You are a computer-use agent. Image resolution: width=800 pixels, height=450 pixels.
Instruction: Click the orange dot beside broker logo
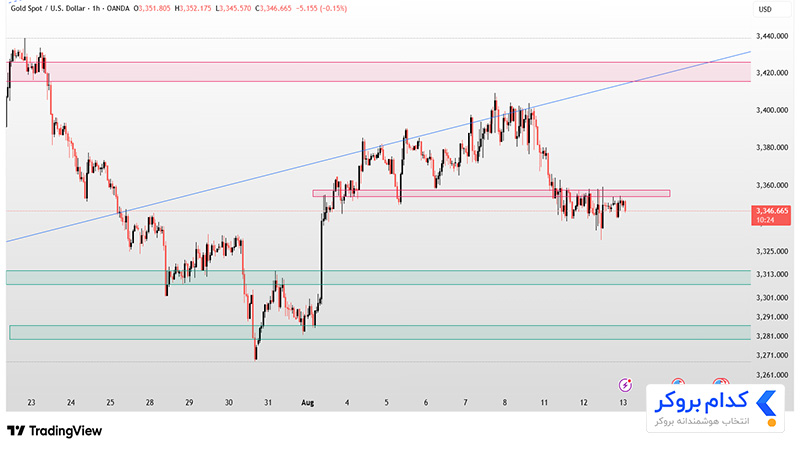click(x=771, y=422)
